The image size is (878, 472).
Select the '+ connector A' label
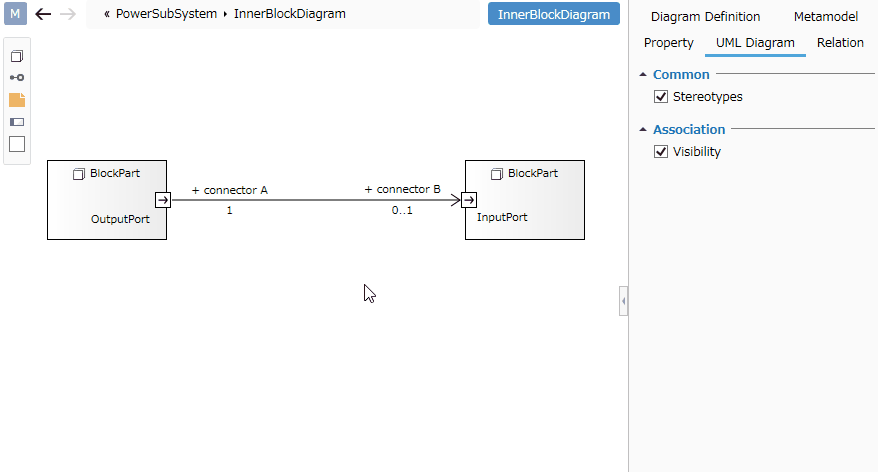click(x=230, y=190)
